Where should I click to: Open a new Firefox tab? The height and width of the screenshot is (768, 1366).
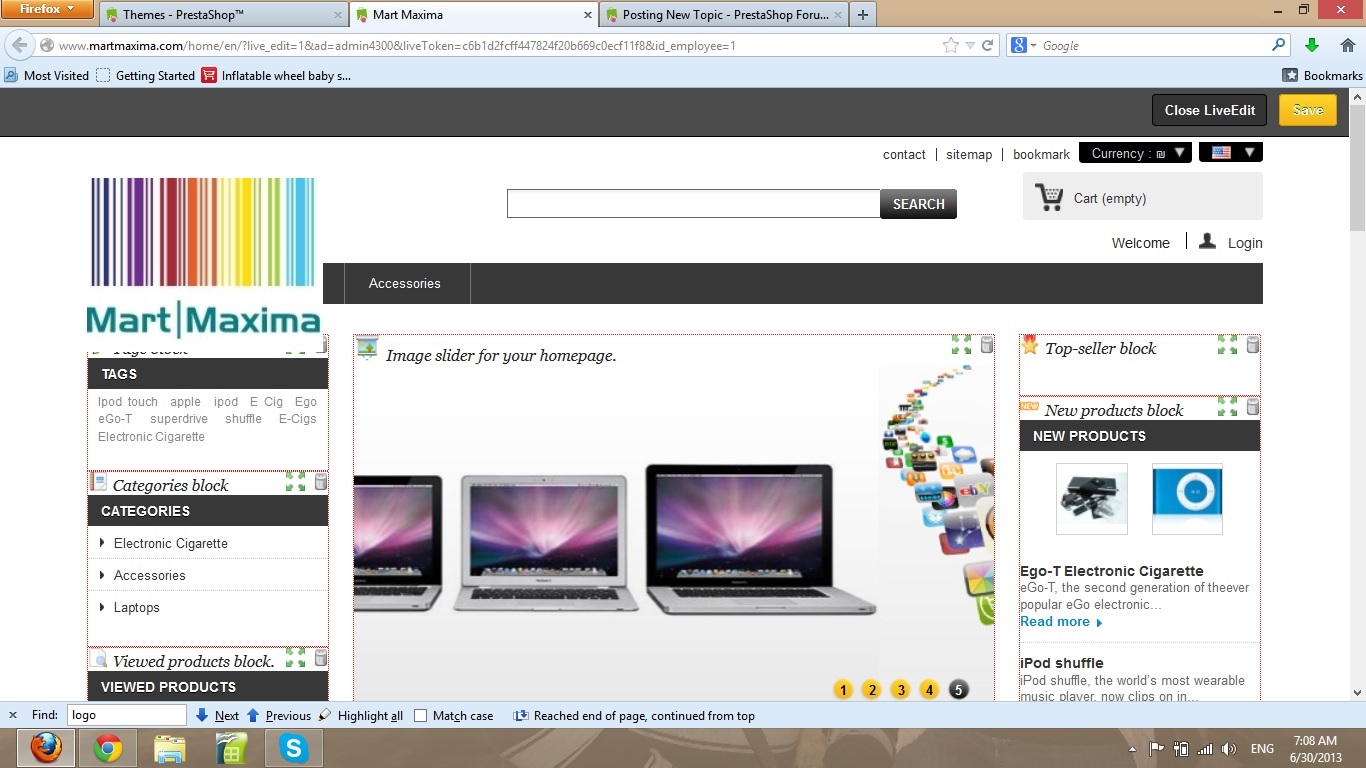click(x=863, y=15)
